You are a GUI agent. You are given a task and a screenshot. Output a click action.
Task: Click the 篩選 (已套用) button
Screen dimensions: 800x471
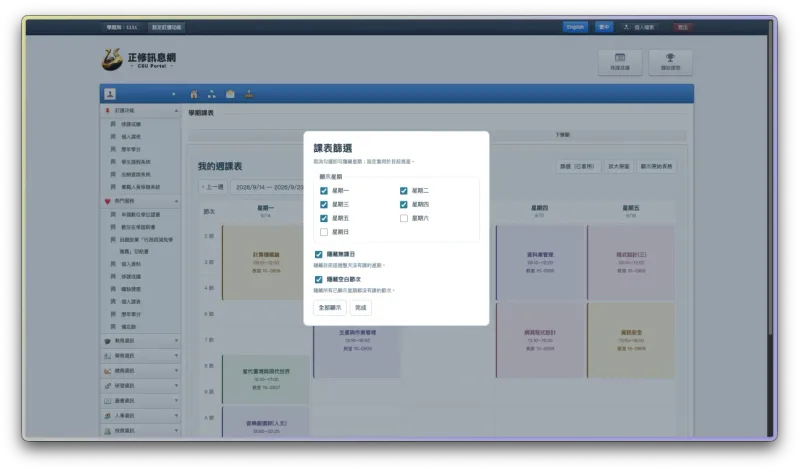coord(577,166)
